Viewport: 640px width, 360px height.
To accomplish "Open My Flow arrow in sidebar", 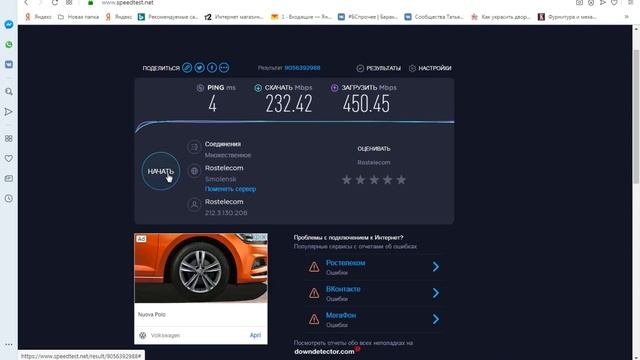I will pyautogui.click(x=9, y=112).
